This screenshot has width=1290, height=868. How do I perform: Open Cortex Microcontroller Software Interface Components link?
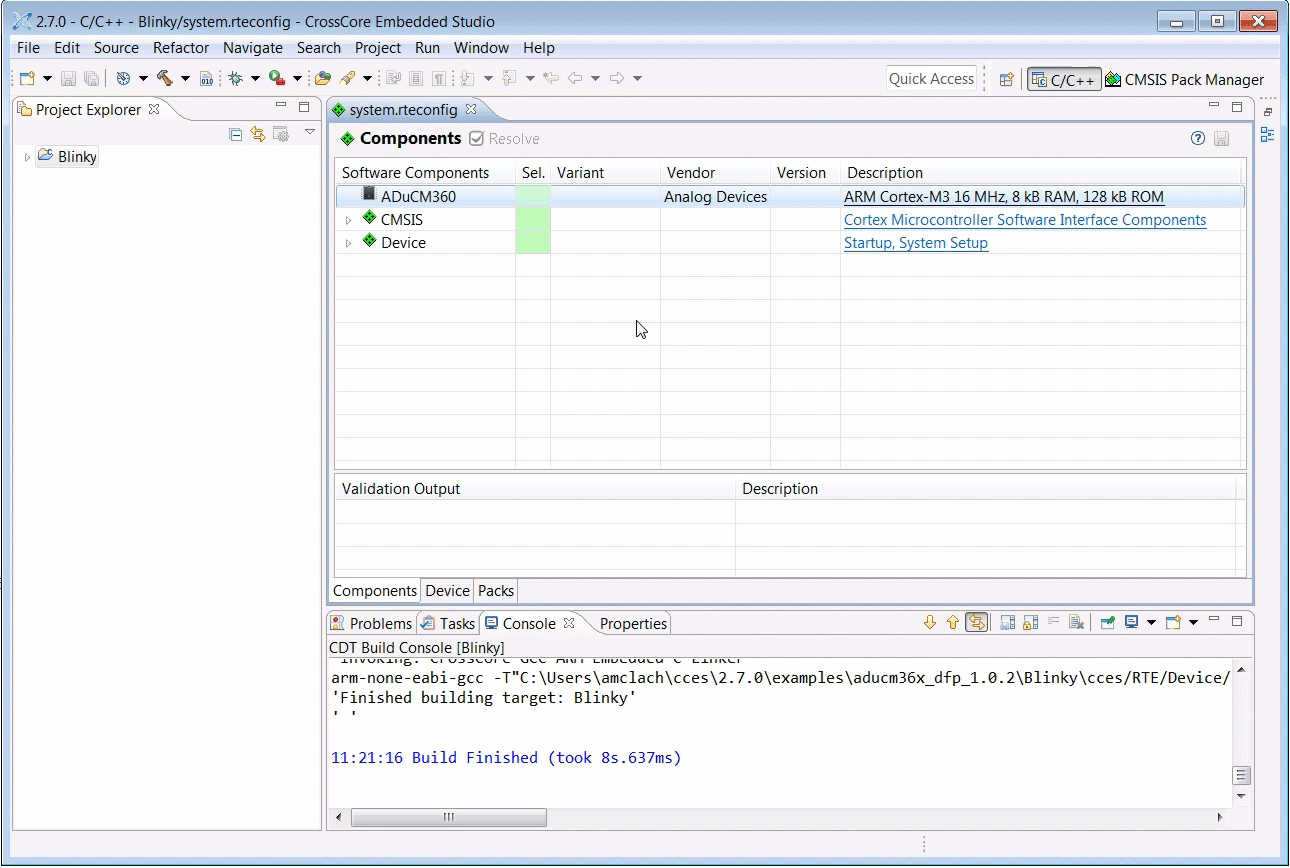coord(1025,220)
